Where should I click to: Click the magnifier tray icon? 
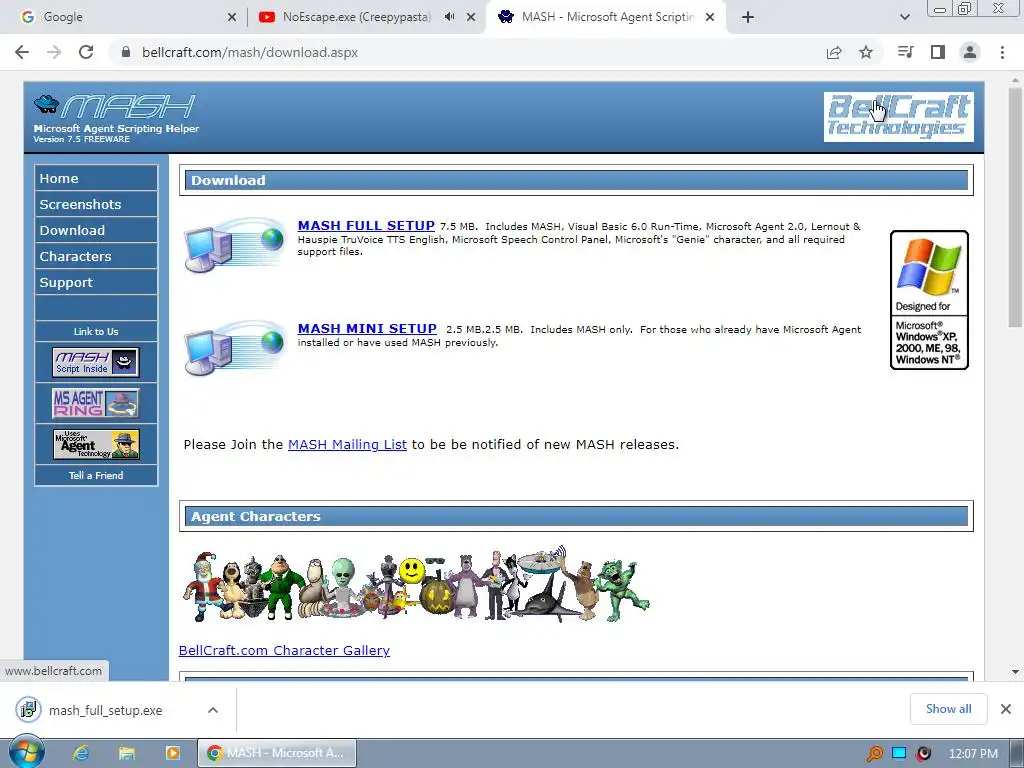pyautogui.click(x=874, y=754)
